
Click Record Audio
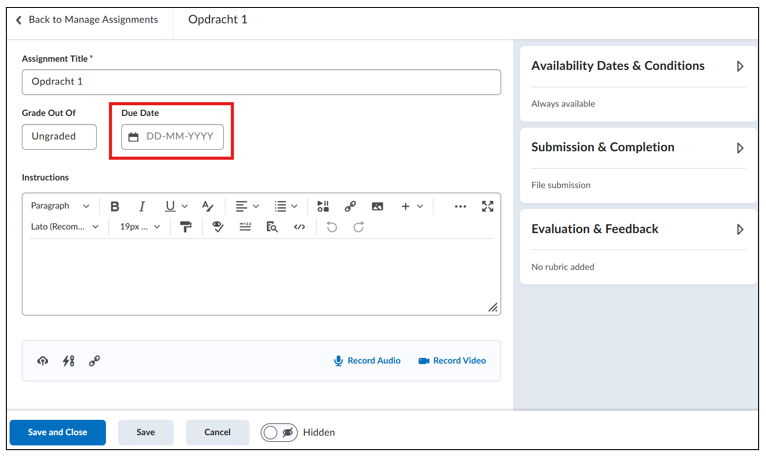click(367, 361)
